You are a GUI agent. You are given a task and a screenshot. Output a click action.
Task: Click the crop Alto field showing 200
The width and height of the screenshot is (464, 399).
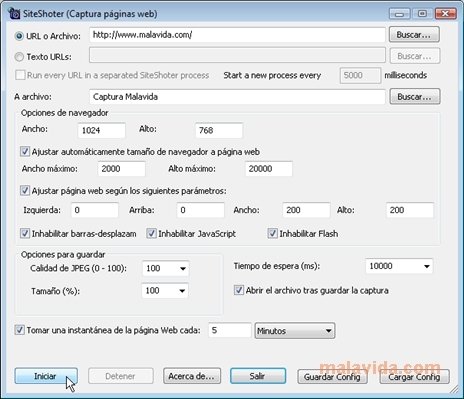[x=410, y=210]
